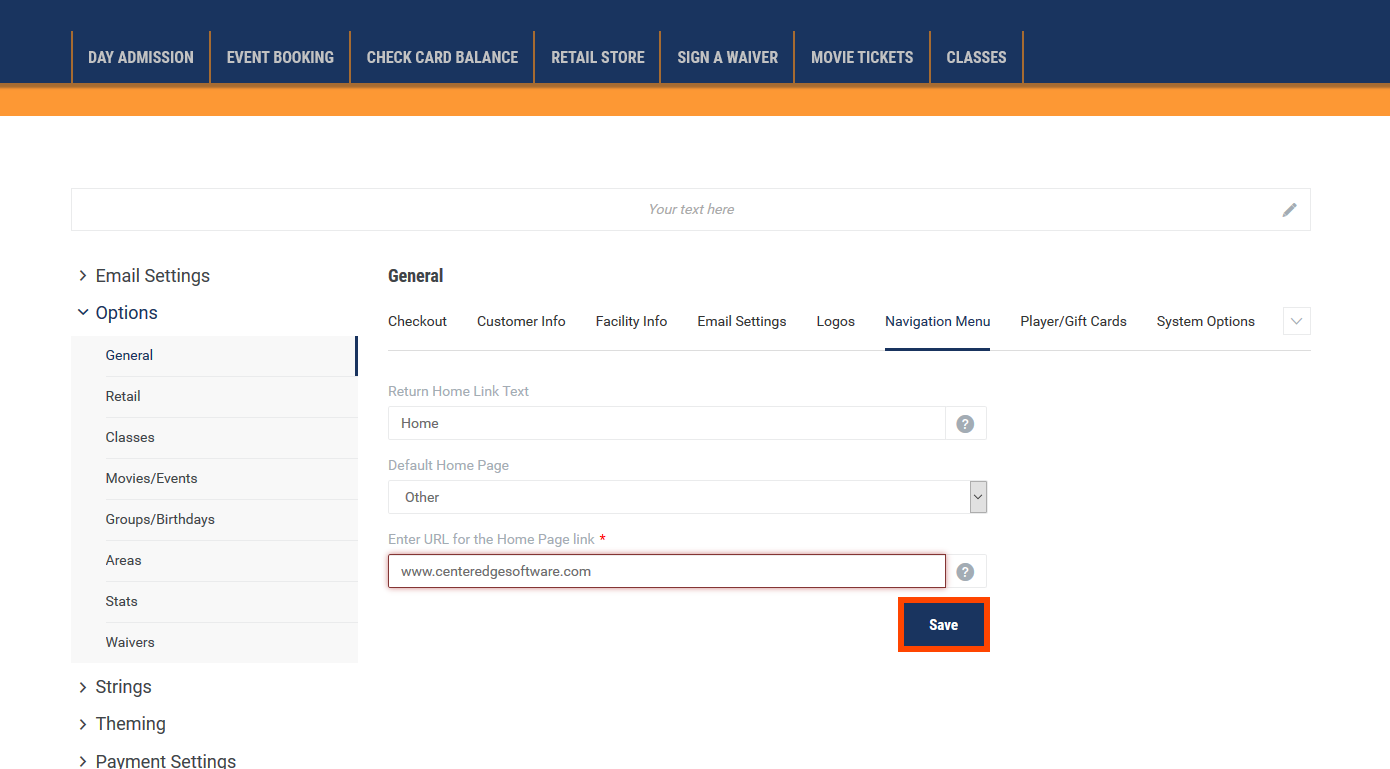Open Event Booking in the top navigation
The width and height of the screenshot is (1390, 769).
pyautogui.click(x=280, y=57)
